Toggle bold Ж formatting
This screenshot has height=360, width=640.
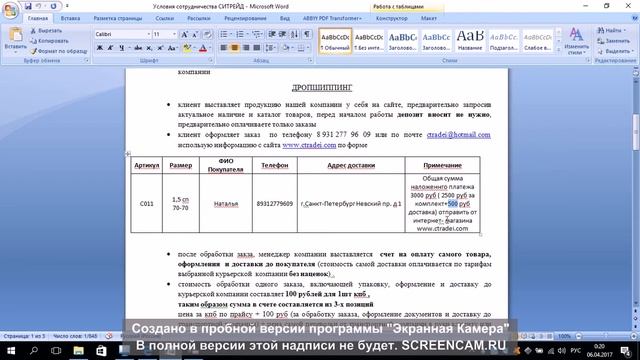point(100,48)
